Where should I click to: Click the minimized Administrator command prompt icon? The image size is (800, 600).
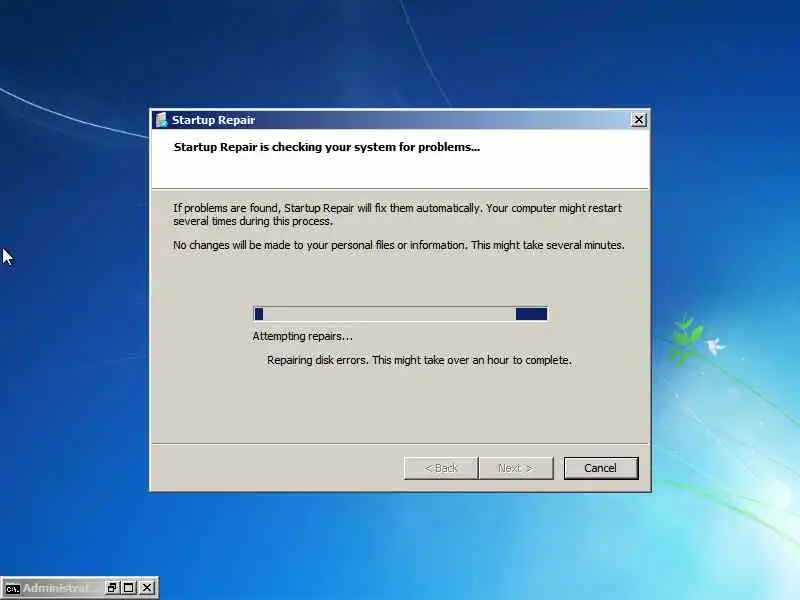pyautogui.click(x=12, y=588)
